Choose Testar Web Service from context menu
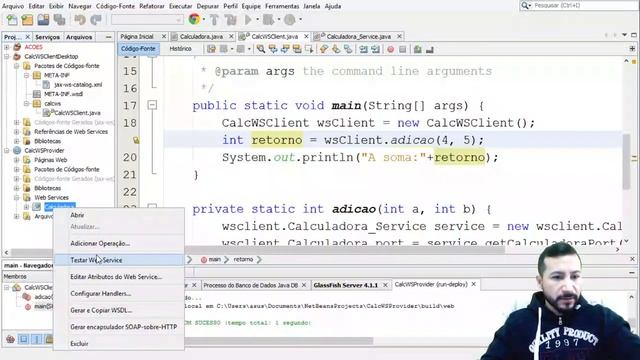640x360 pixels. (119, 260)
